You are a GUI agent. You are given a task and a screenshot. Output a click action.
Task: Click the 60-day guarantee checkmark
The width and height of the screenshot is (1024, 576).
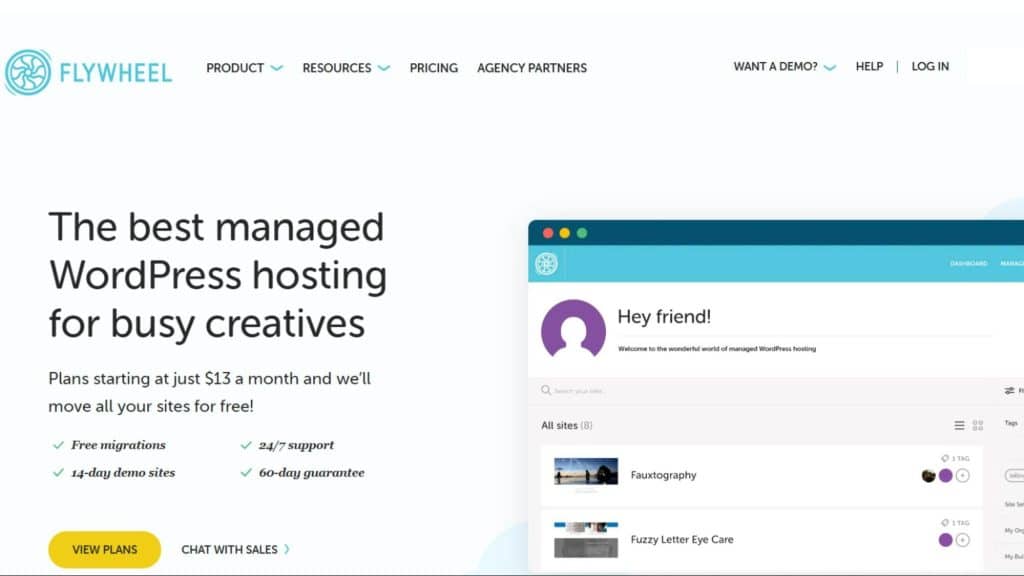point(246,473)
